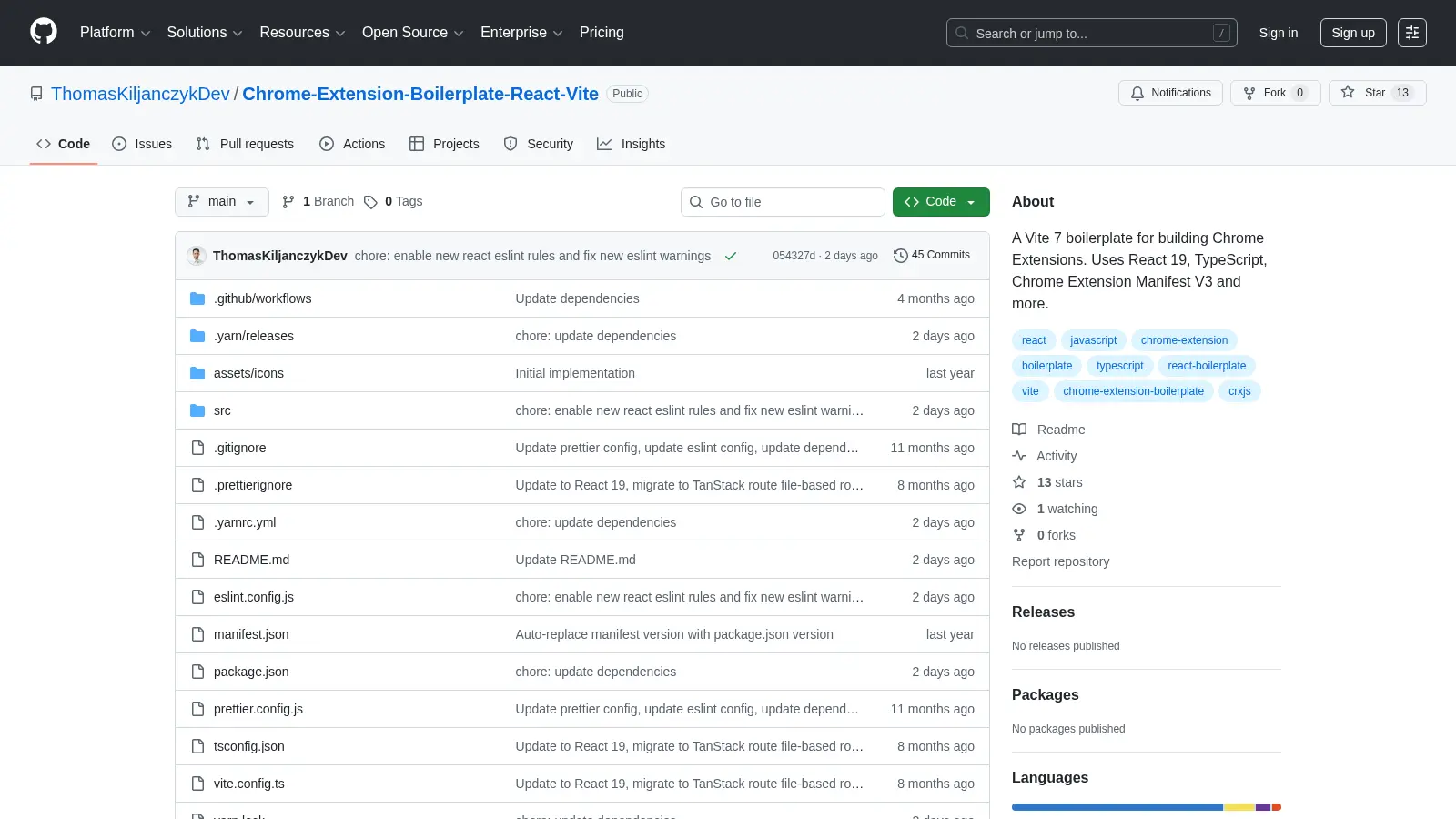The width and height of the screenshot is (1456, 819).
Task: Click the .yarn/releases folder icon
Action: (197, 336)
